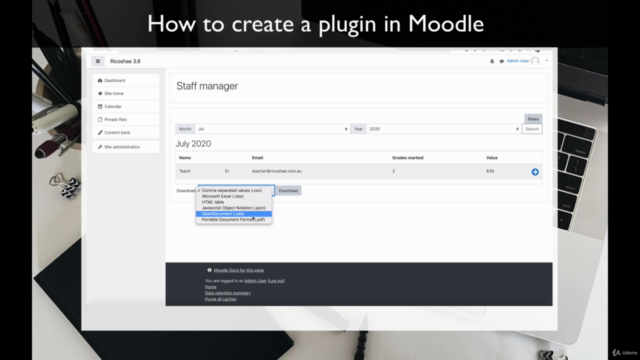This screenshot has width=640, height=360.
Task: Click Admin User link in footer
Action: pyautogui.click(x=255, y=281)
